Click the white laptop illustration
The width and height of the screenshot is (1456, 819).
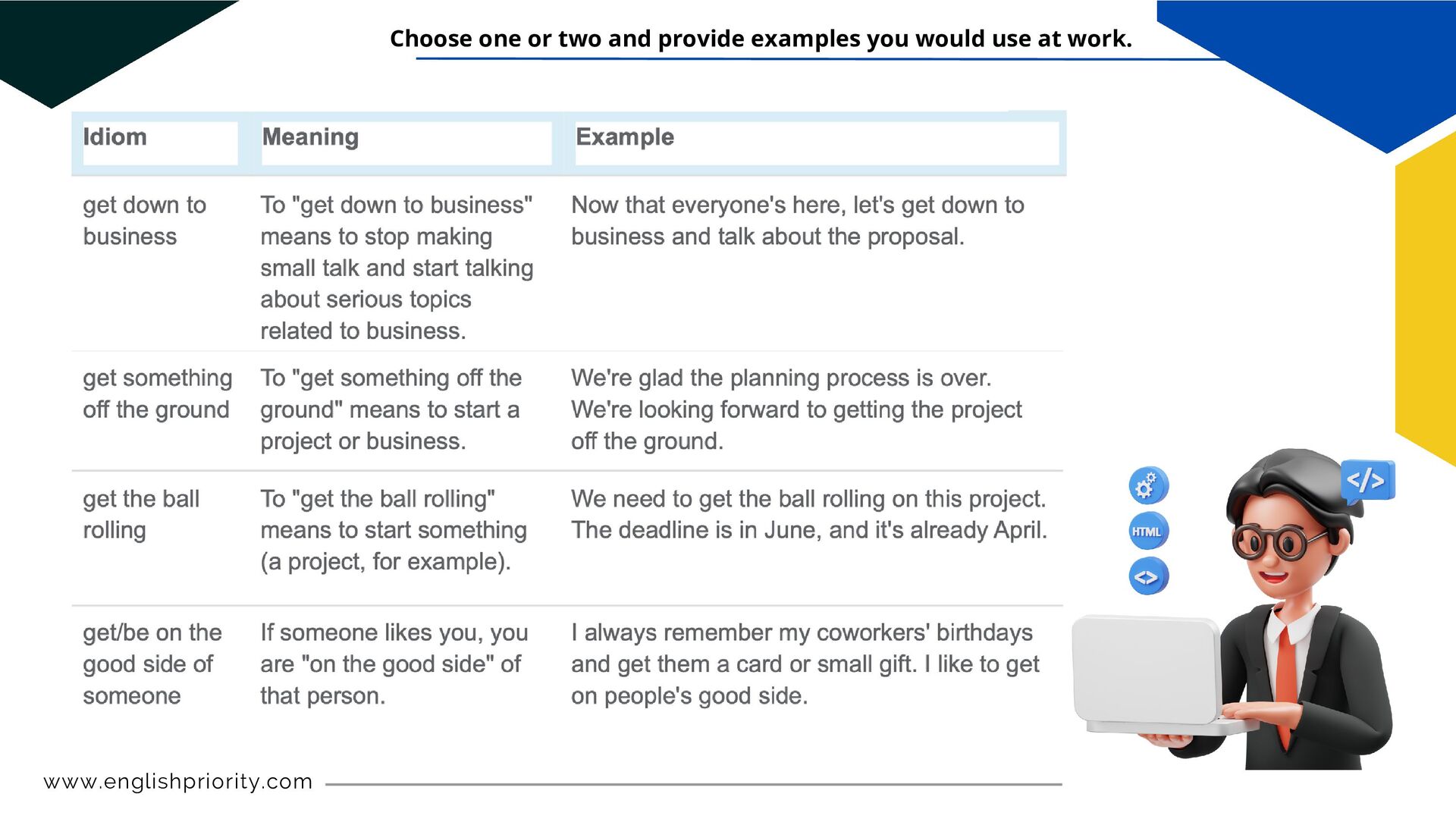[1147, 673]
